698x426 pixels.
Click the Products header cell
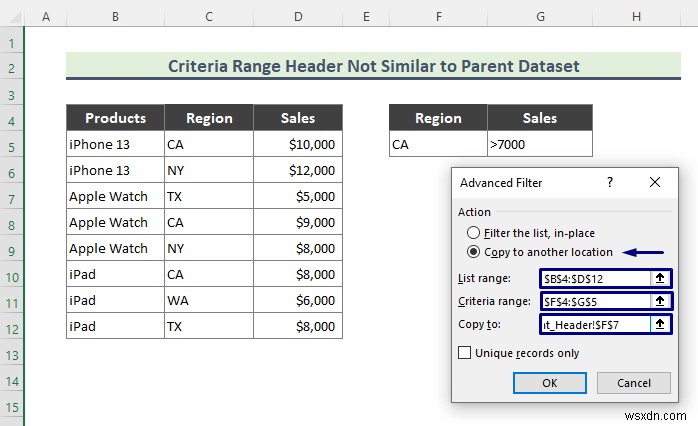[x=115, y=118]
